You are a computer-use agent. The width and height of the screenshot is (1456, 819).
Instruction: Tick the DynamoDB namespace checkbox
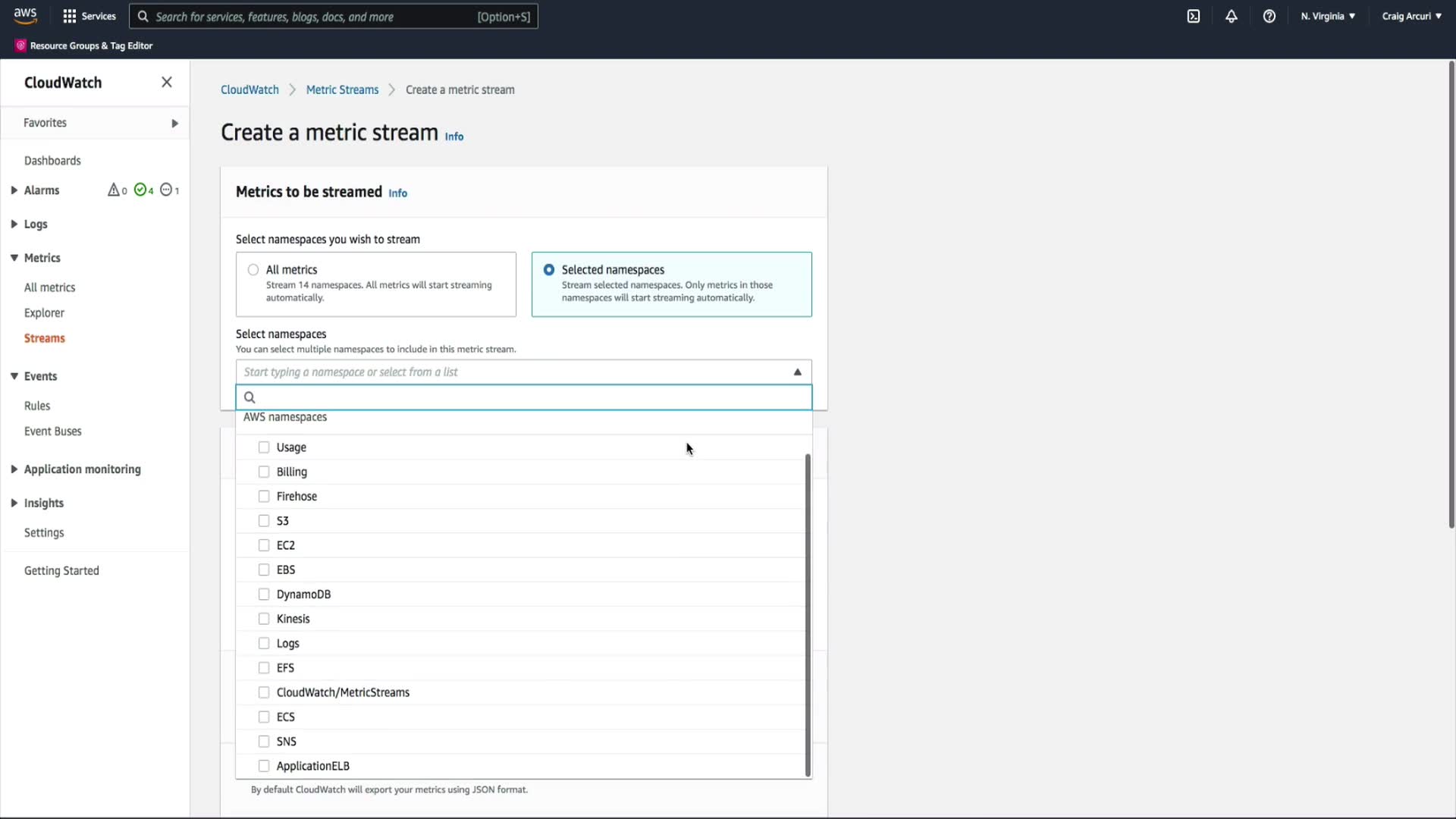pyautogui.click(x=264, y=594)
